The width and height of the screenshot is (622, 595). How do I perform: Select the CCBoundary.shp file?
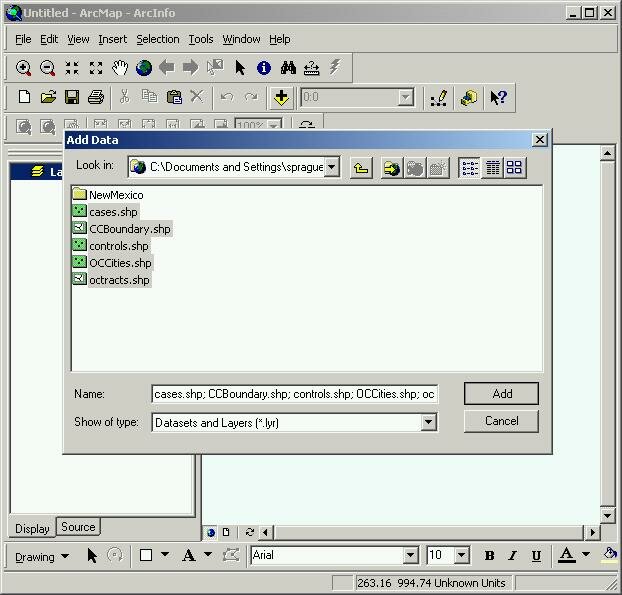pyautogui.click(x=122, y=229)
